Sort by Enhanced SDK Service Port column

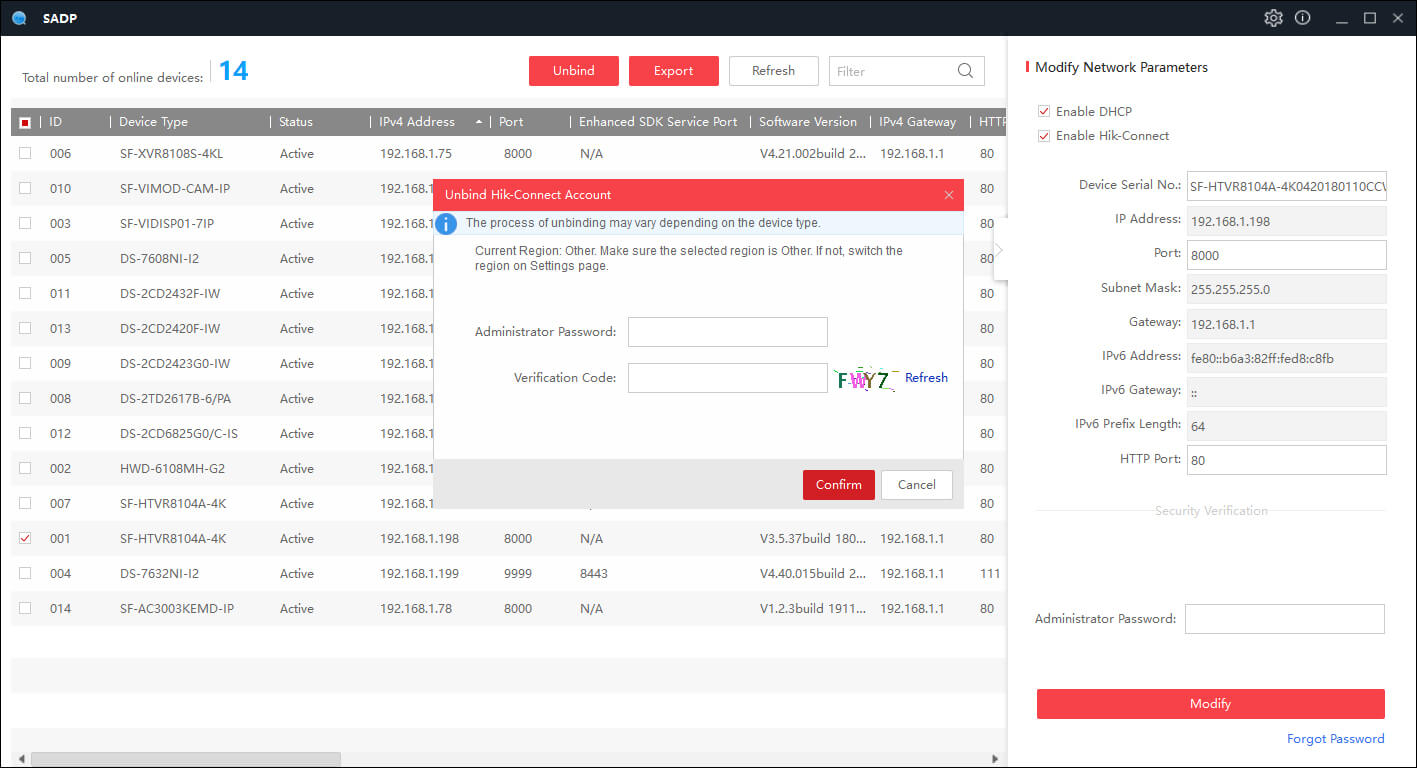659,122
